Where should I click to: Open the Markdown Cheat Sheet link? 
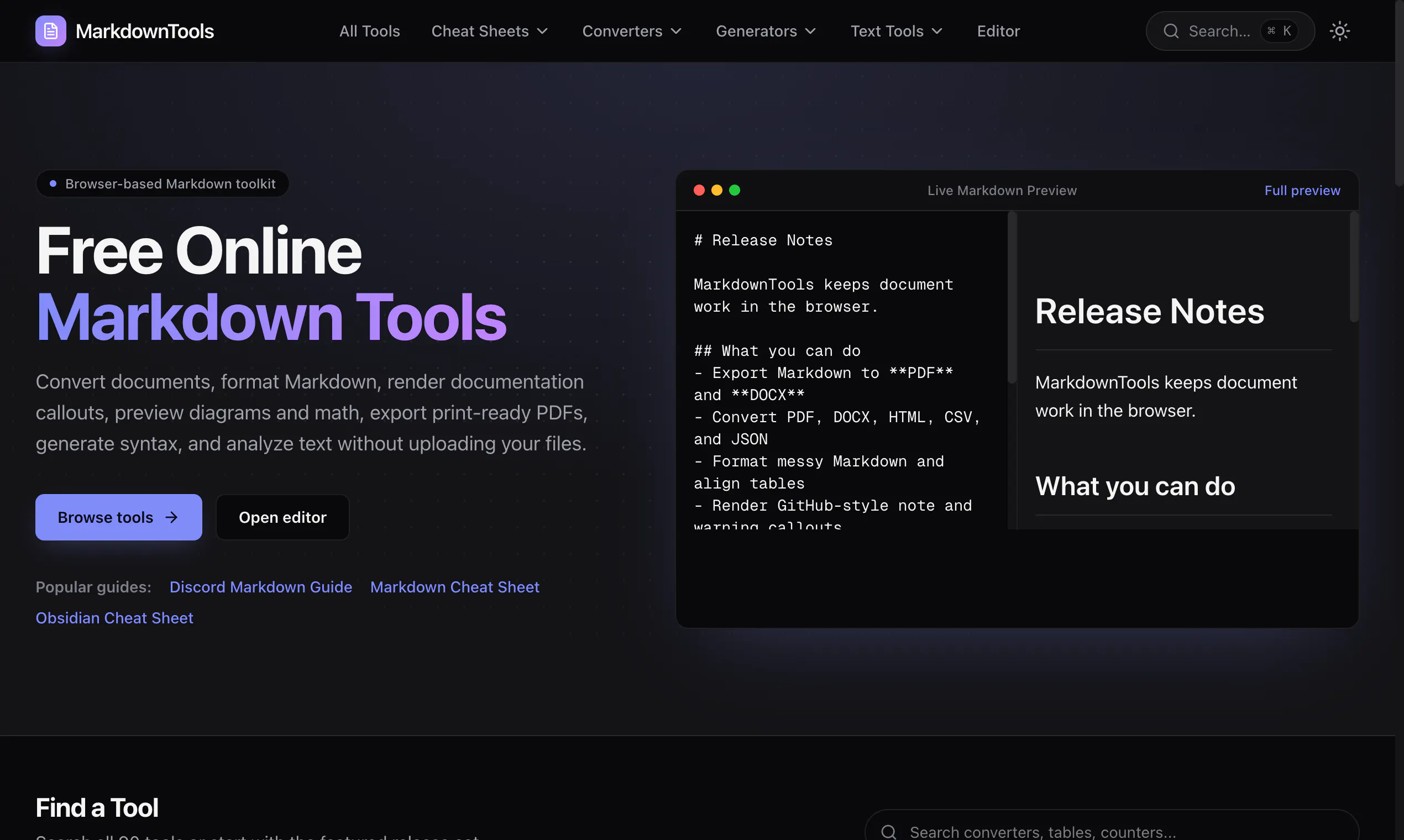(x=454, y=587)
